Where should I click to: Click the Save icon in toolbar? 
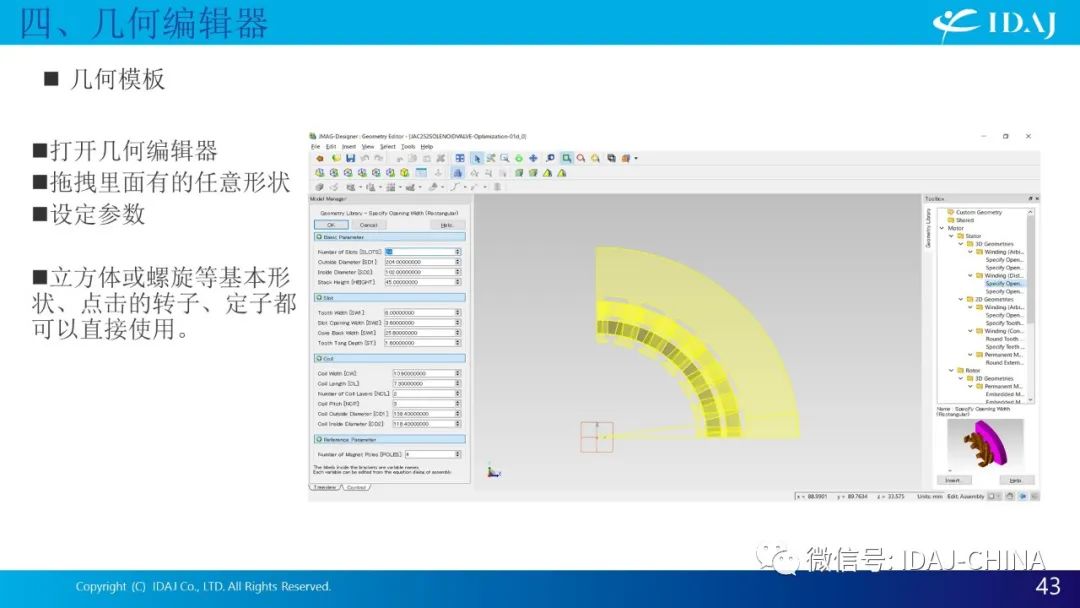tap(351, 158)
